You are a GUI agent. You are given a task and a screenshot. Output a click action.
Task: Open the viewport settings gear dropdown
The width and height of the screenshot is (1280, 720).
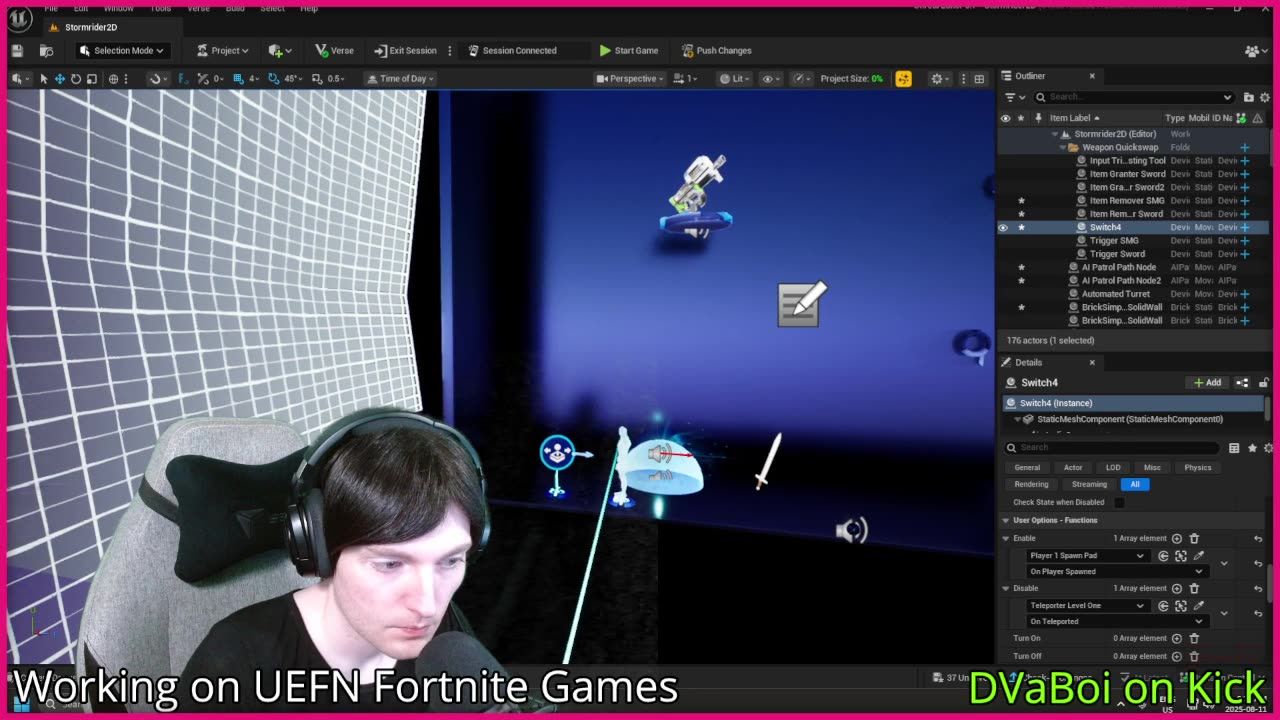(940, 78)
